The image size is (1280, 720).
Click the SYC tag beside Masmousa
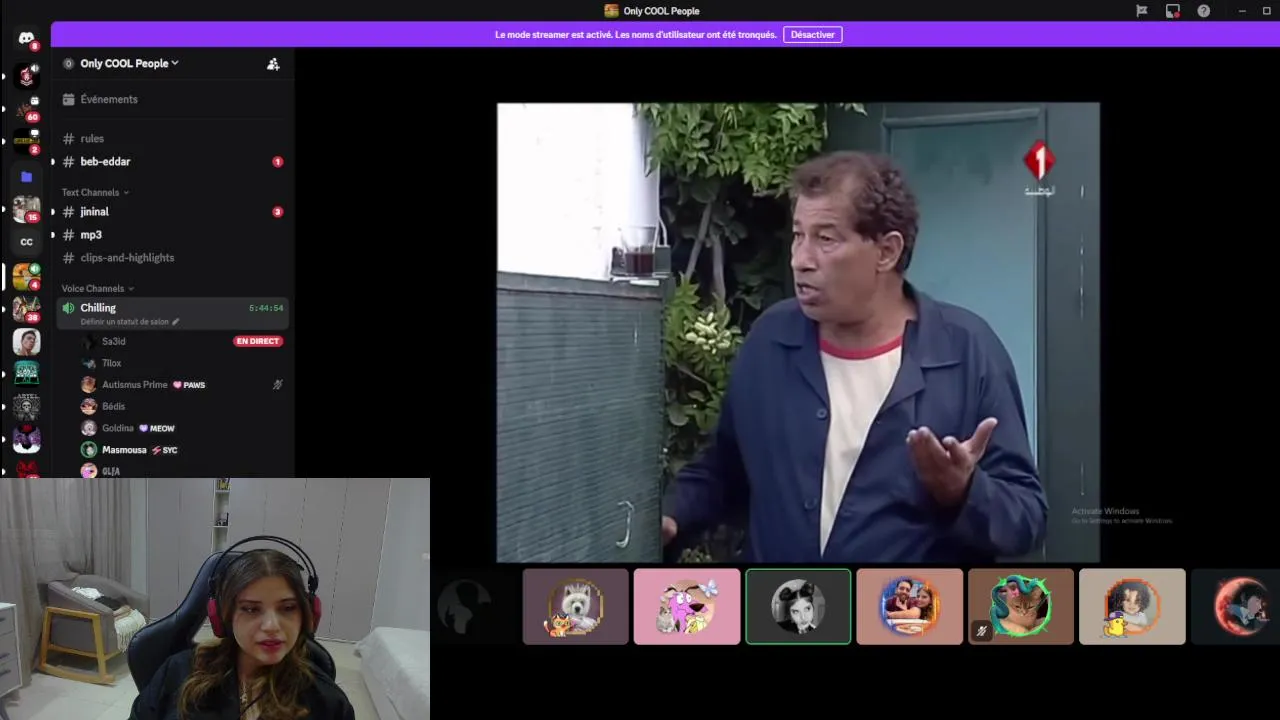click(164, 450)
